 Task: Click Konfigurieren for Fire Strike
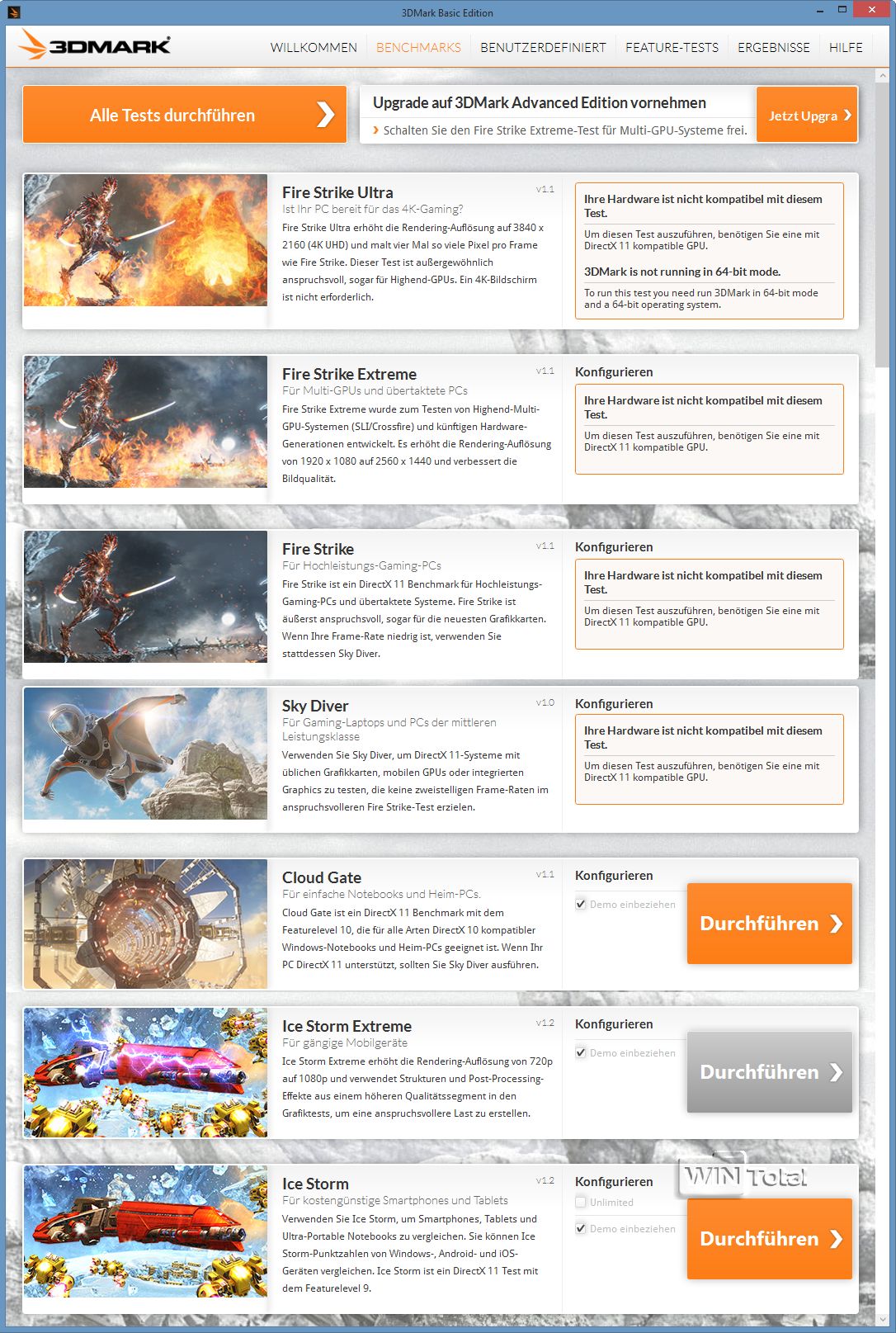[x=614, y=547]
